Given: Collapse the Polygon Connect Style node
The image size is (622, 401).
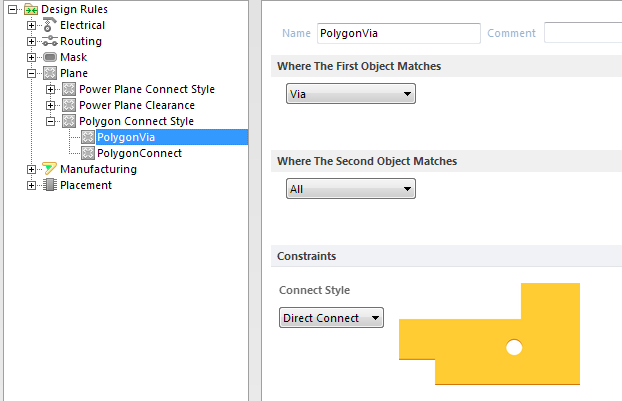Looking at the screenshot, I should click(50, 121).
